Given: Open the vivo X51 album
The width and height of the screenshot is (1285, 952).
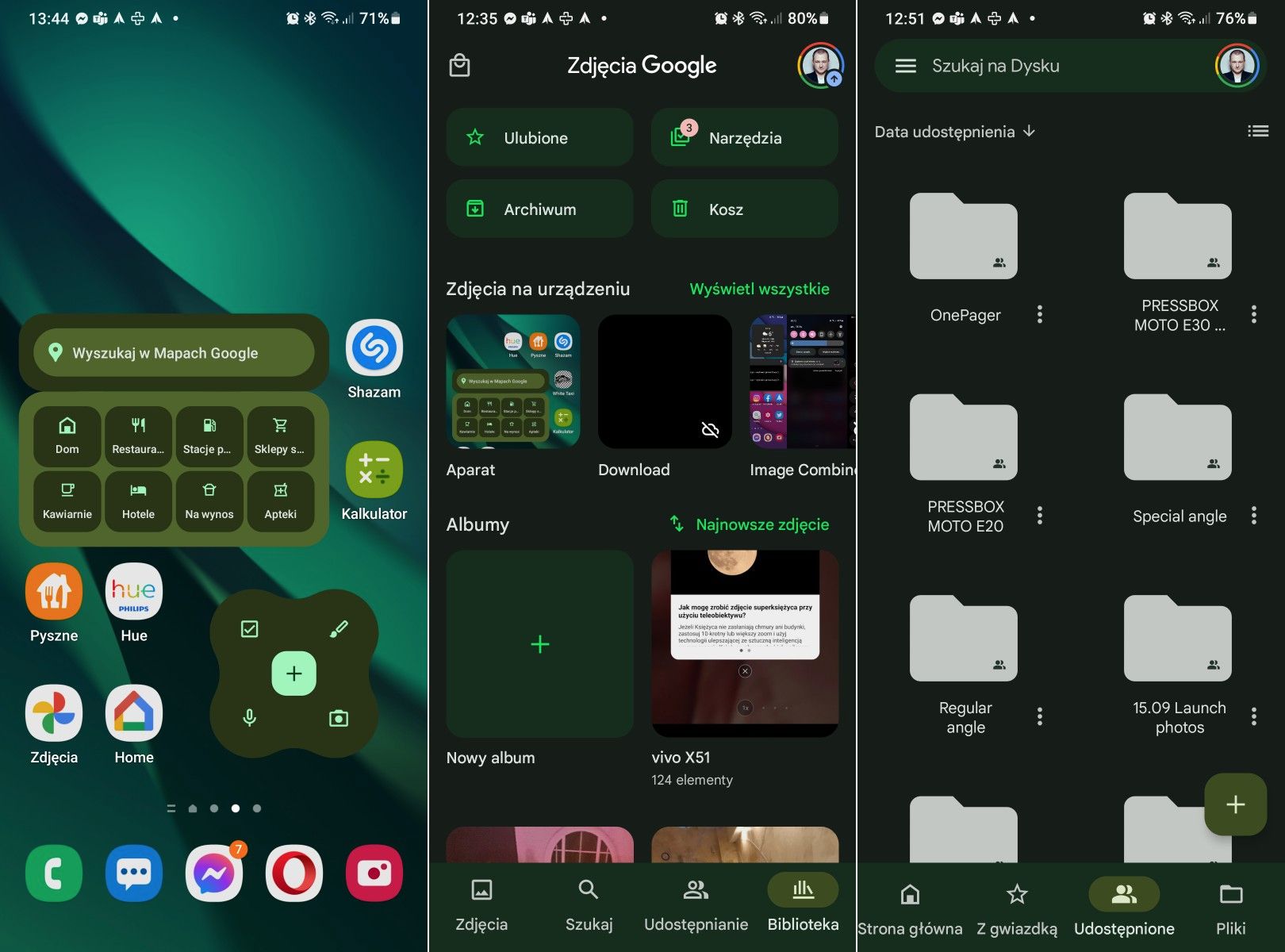Looking at the screenshot, I should pos(745,643).
